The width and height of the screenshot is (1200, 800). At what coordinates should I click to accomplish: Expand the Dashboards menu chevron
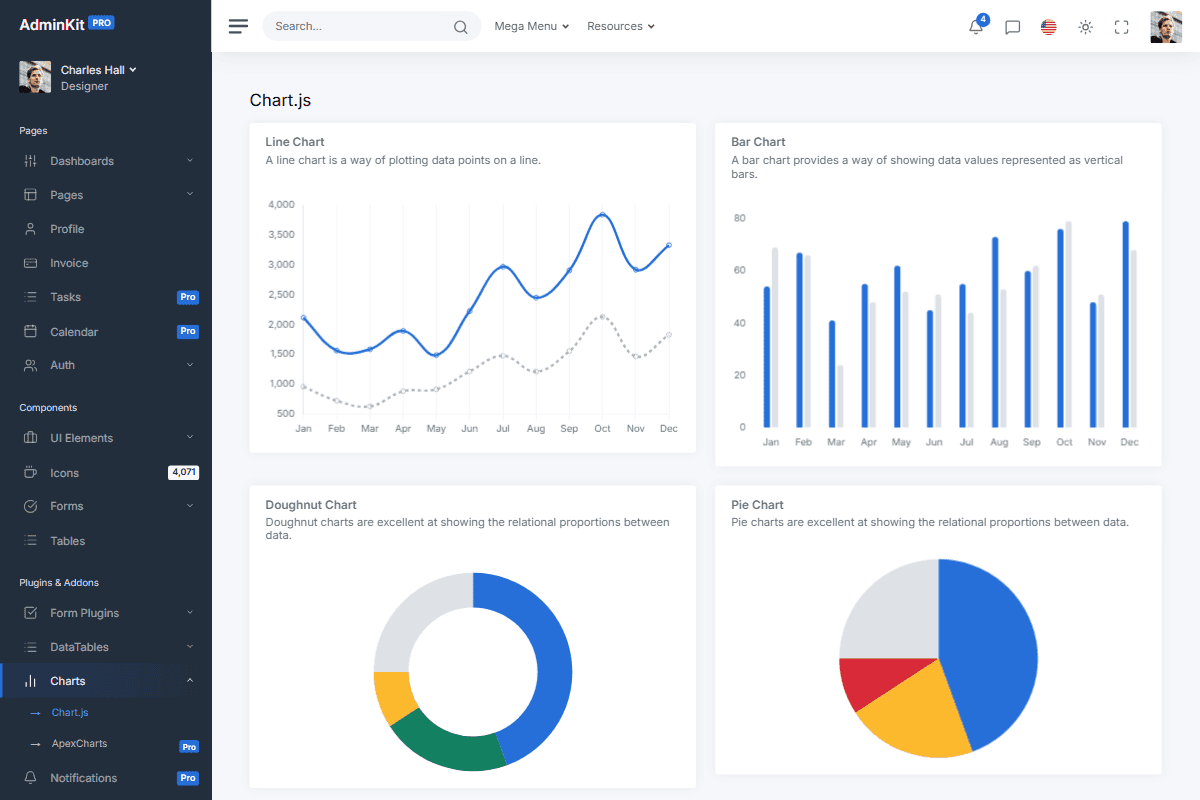click(x=190, y=160)
